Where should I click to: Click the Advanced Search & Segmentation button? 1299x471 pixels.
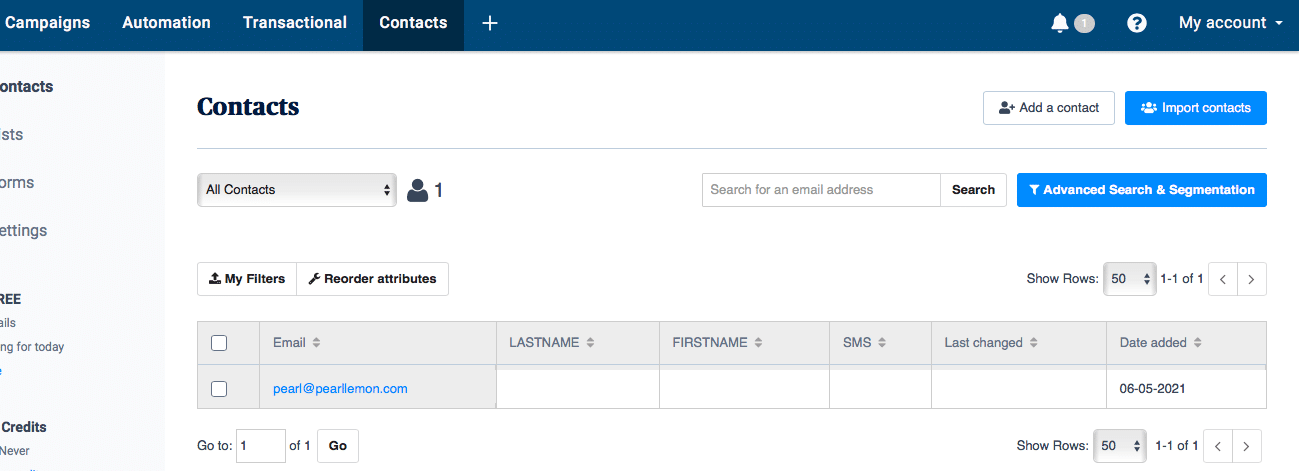[x=1142, y=190]
